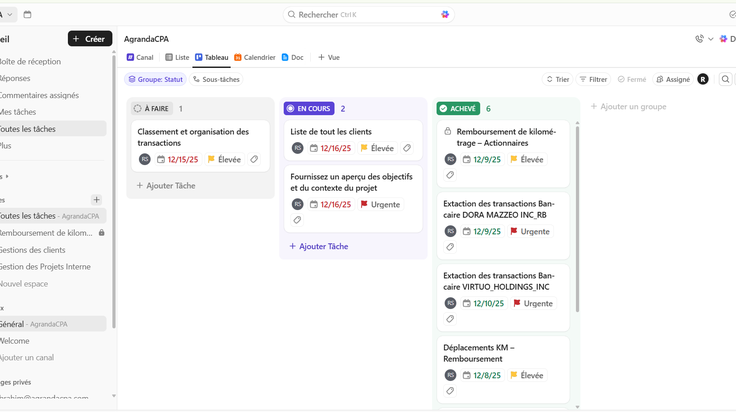Switch to the Liste view tab
736x412 pixels.
[x=177, y=57]
